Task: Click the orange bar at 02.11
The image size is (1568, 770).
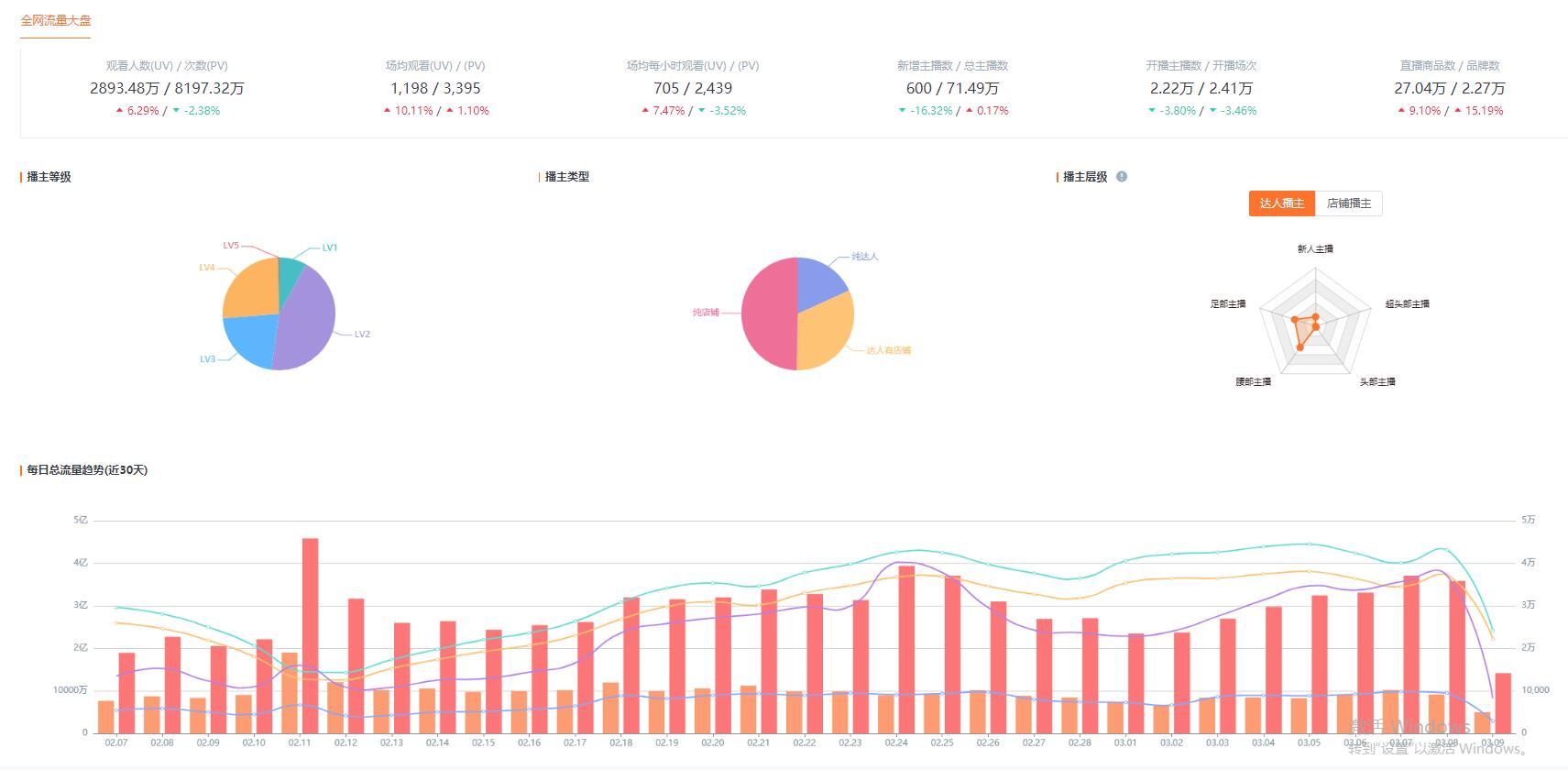Action: coord(290,692)
